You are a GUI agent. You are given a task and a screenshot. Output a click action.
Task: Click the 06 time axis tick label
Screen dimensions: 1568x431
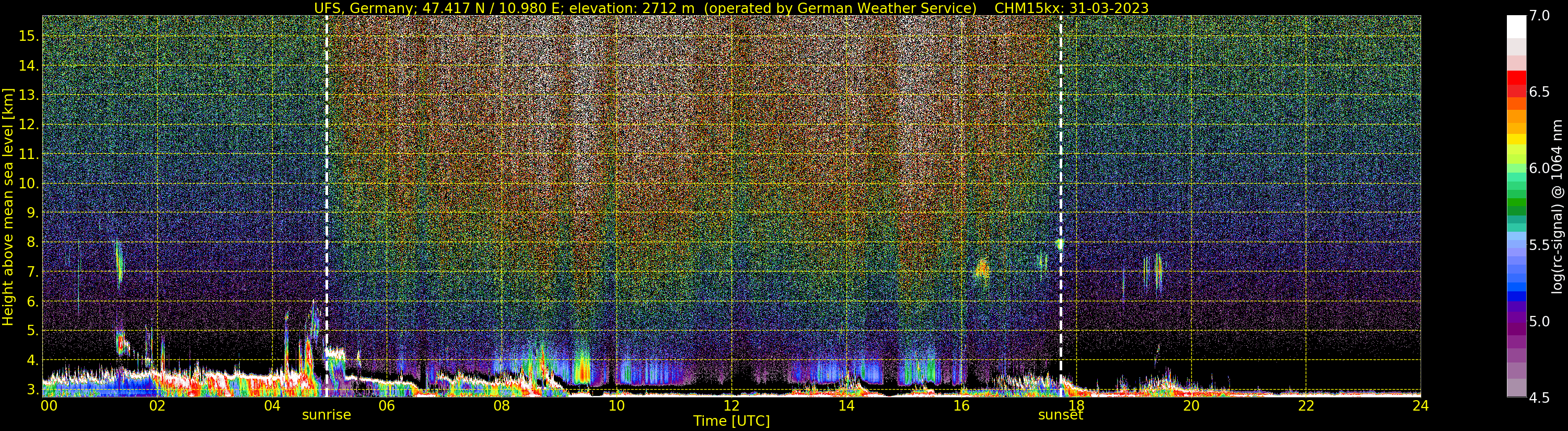387,405
